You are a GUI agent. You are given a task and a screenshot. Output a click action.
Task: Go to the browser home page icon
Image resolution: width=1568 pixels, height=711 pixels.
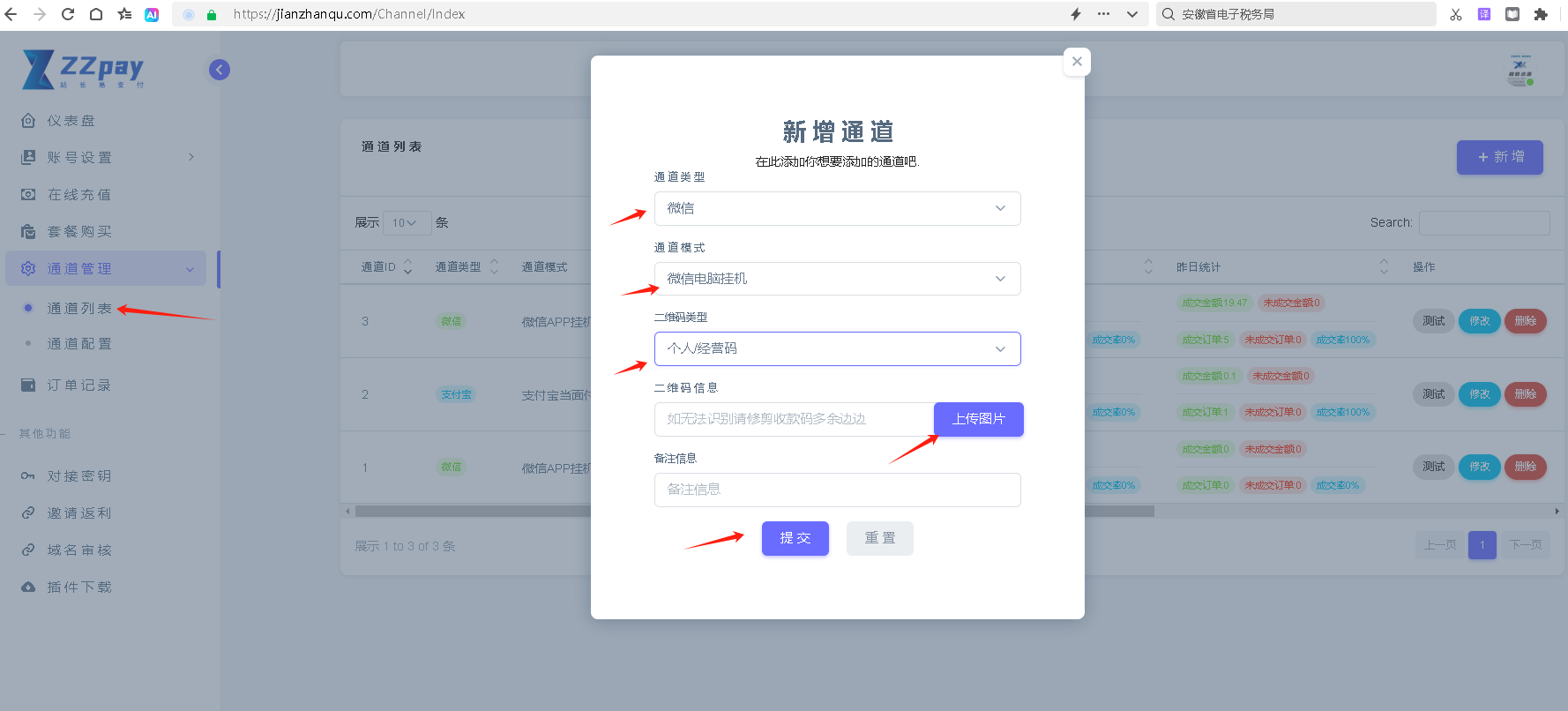pyautogui.click(x=96, y=14)
